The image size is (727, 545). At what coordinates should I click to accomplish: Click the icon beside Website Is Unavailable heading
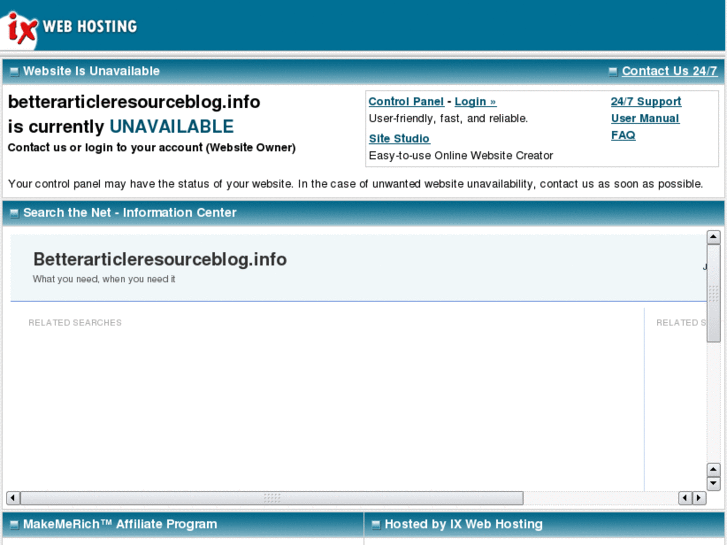14,71
